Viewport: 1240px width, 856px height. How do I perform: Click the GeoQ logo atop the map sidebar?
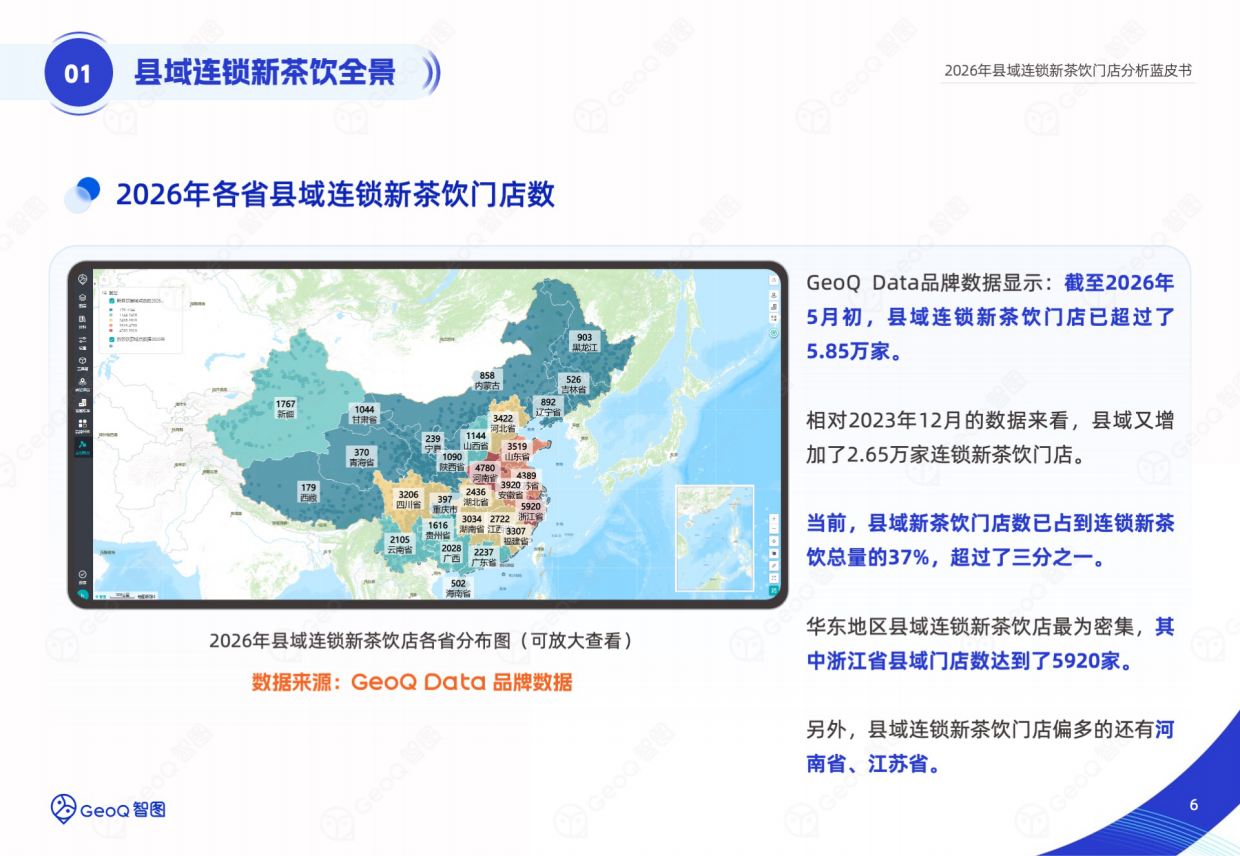pyautogui.click(x=83, y=280)
